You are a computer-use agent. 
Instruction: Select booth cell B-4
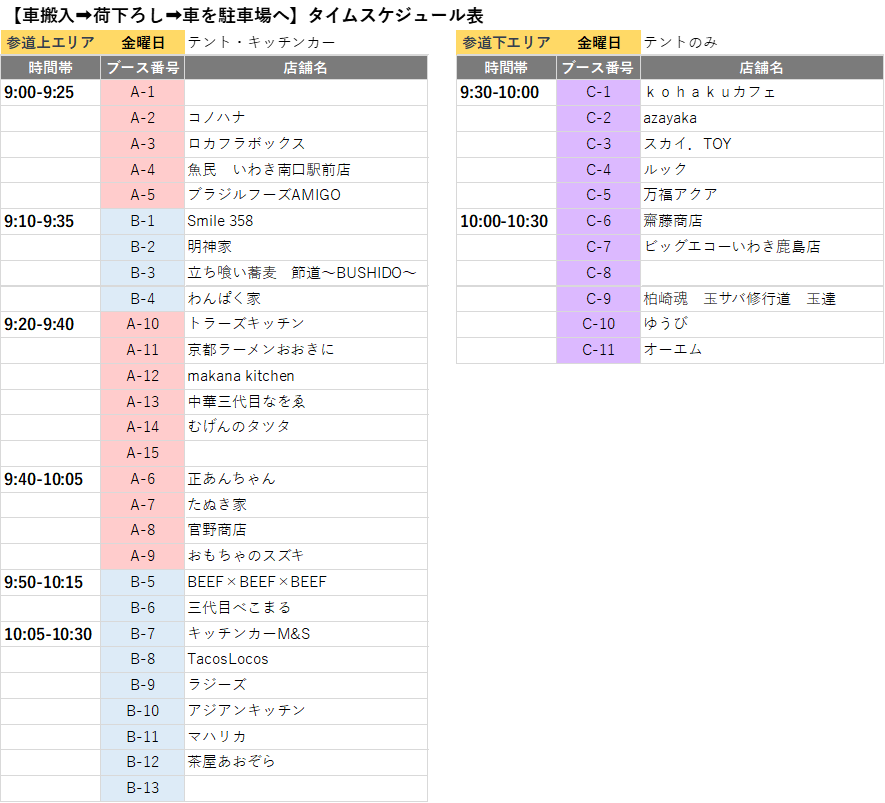click(x=143, y=298)
